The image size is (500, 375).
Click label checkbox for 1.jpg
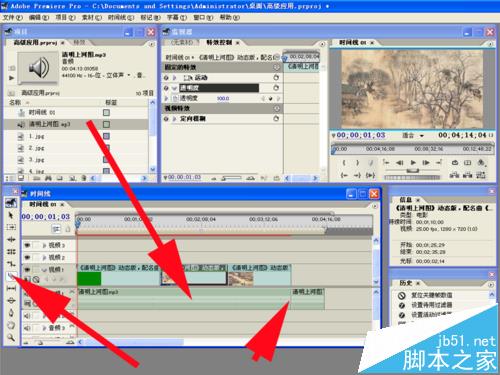point(106,136)
